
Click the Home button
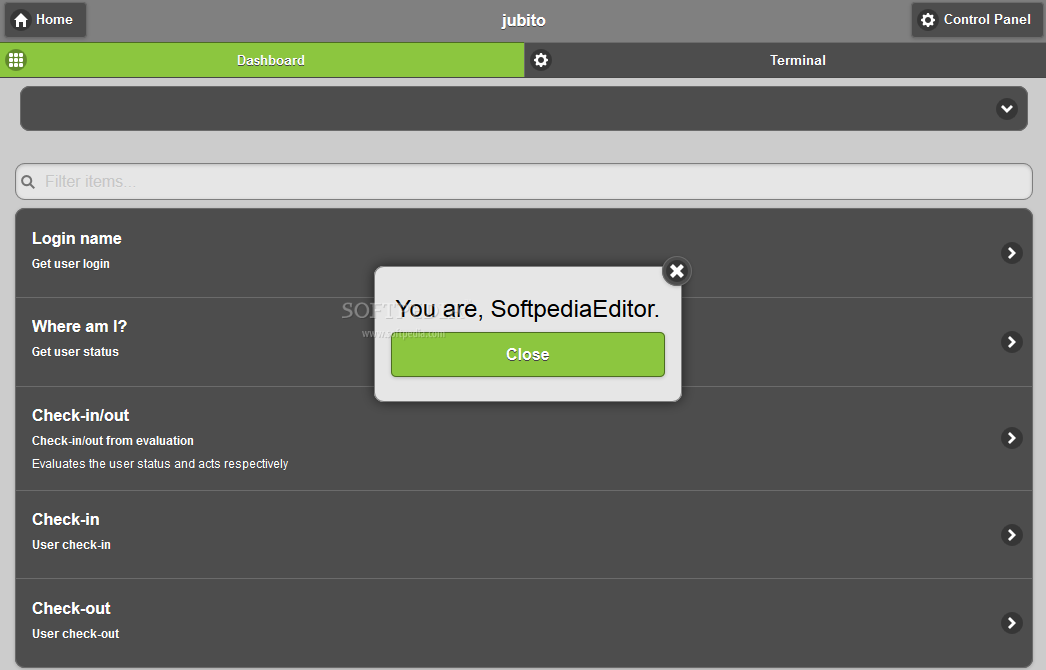click(45, 20)
